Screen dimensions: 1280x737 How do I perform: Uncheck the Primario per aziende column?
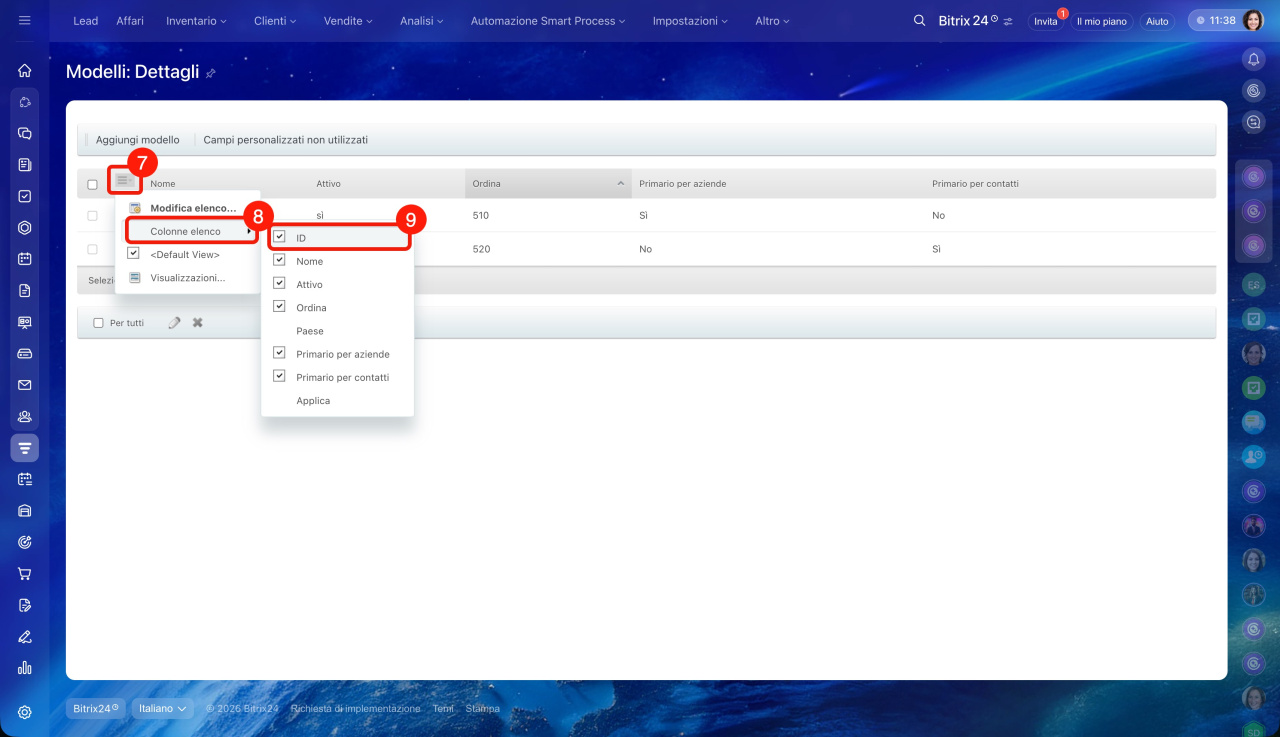tap(280, 354)
